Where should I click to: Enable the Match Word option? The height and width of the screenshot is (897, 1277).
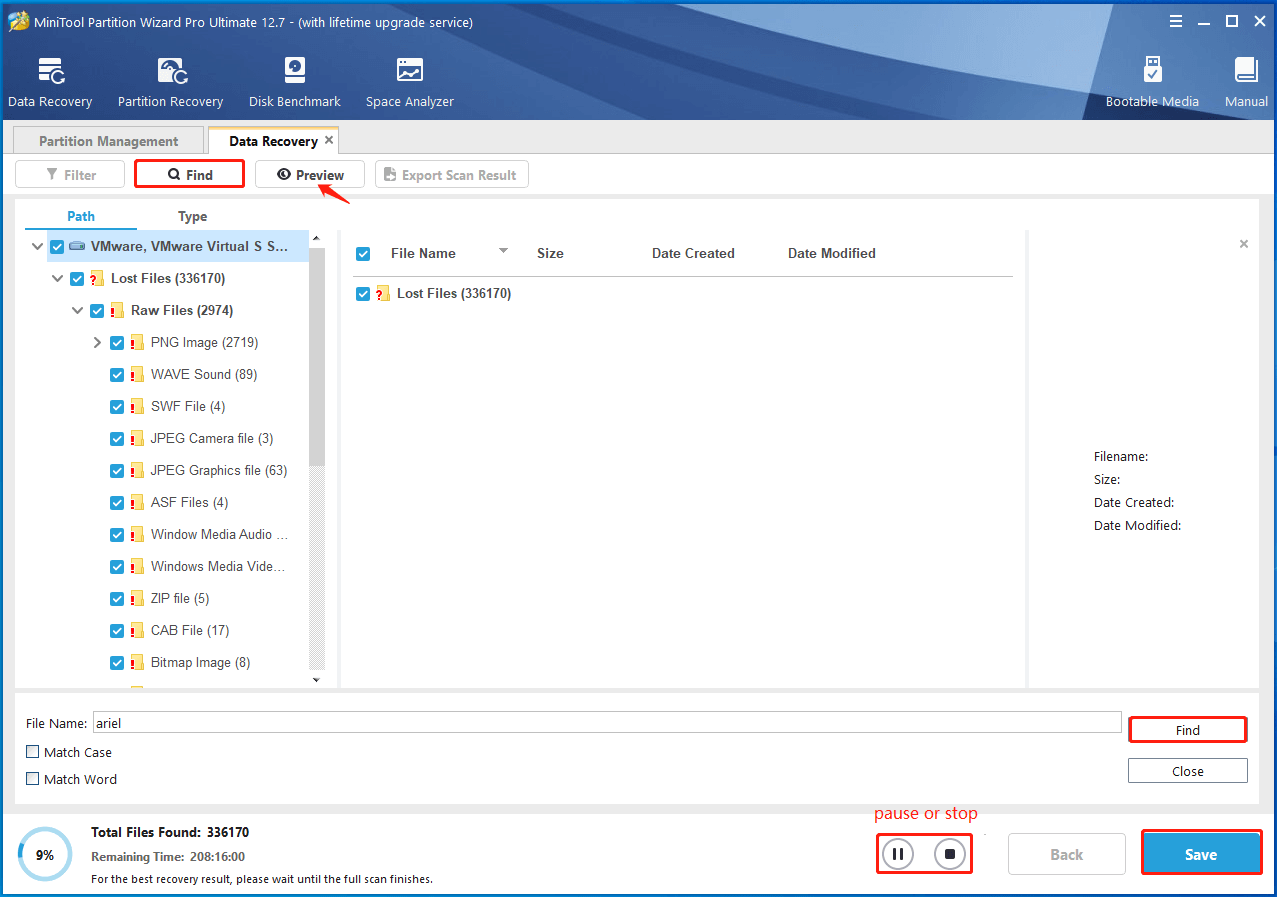(x=33, y=779)
